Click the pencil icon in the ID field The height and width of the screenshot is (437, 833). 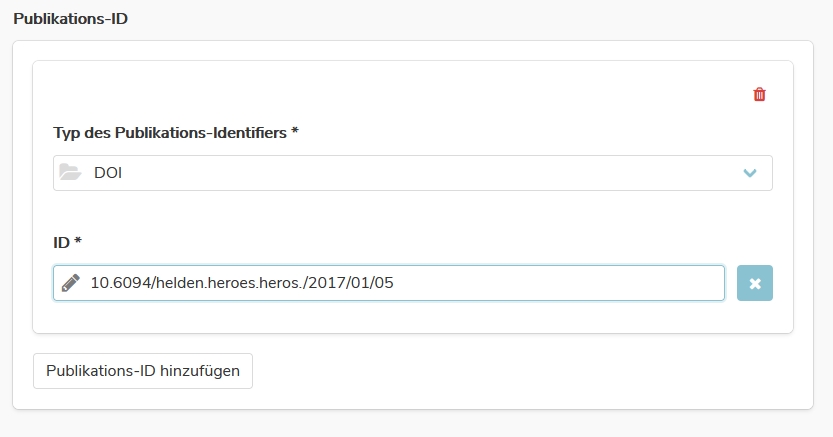tap(71, 283)
